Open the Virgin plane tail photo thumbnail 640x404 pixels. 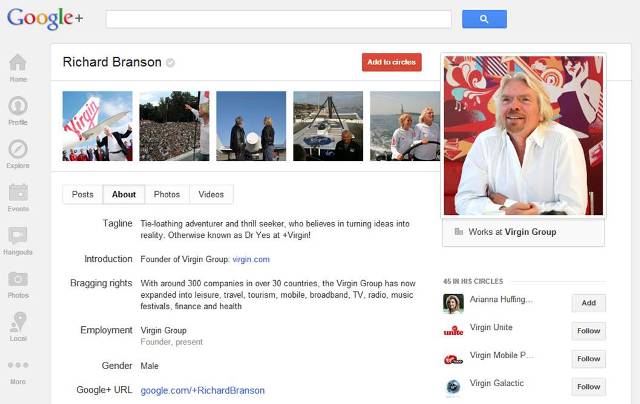tap(98, 126)
